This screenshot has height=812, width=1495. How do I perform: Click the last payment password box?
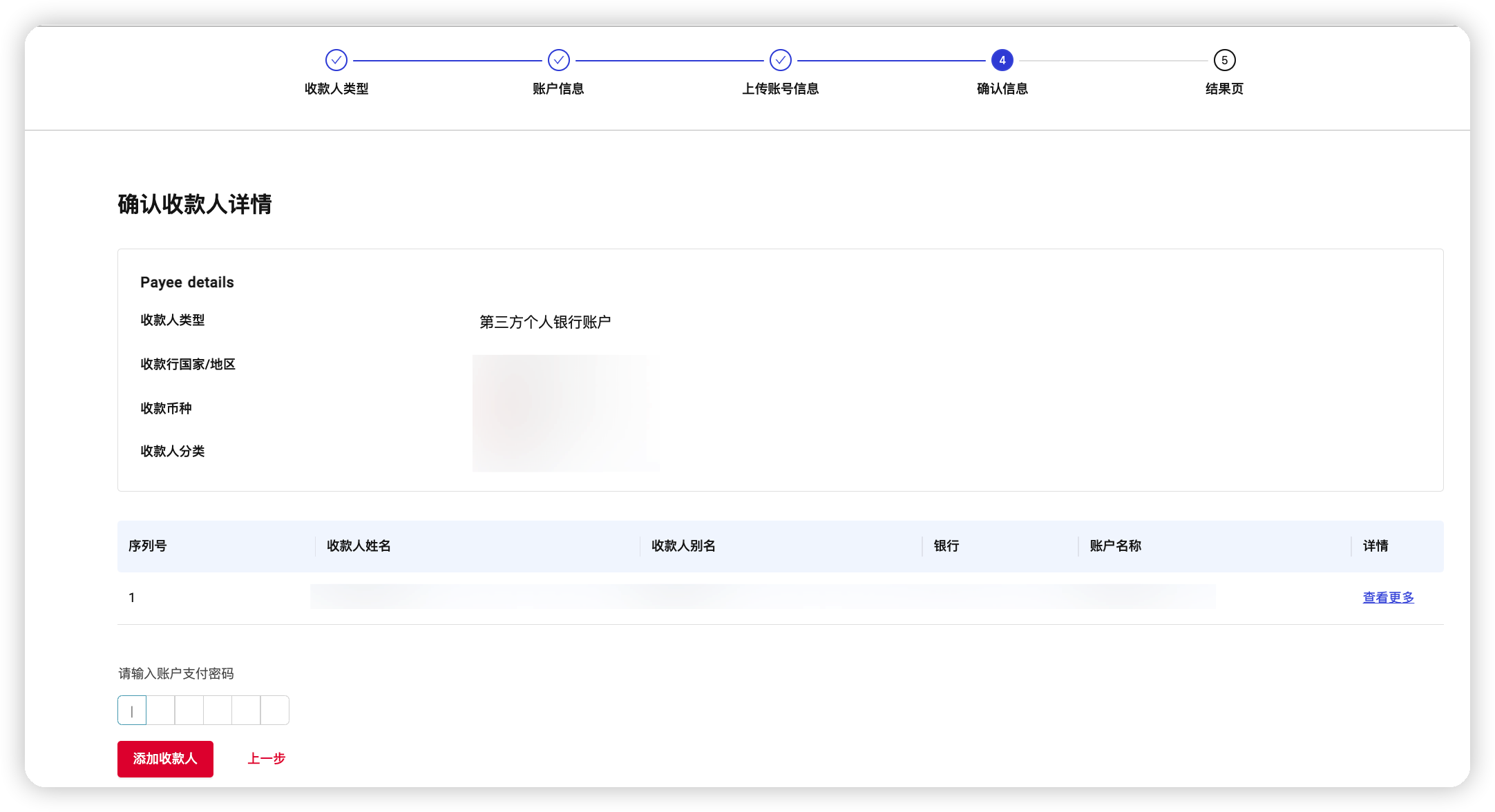click(274, 710)
